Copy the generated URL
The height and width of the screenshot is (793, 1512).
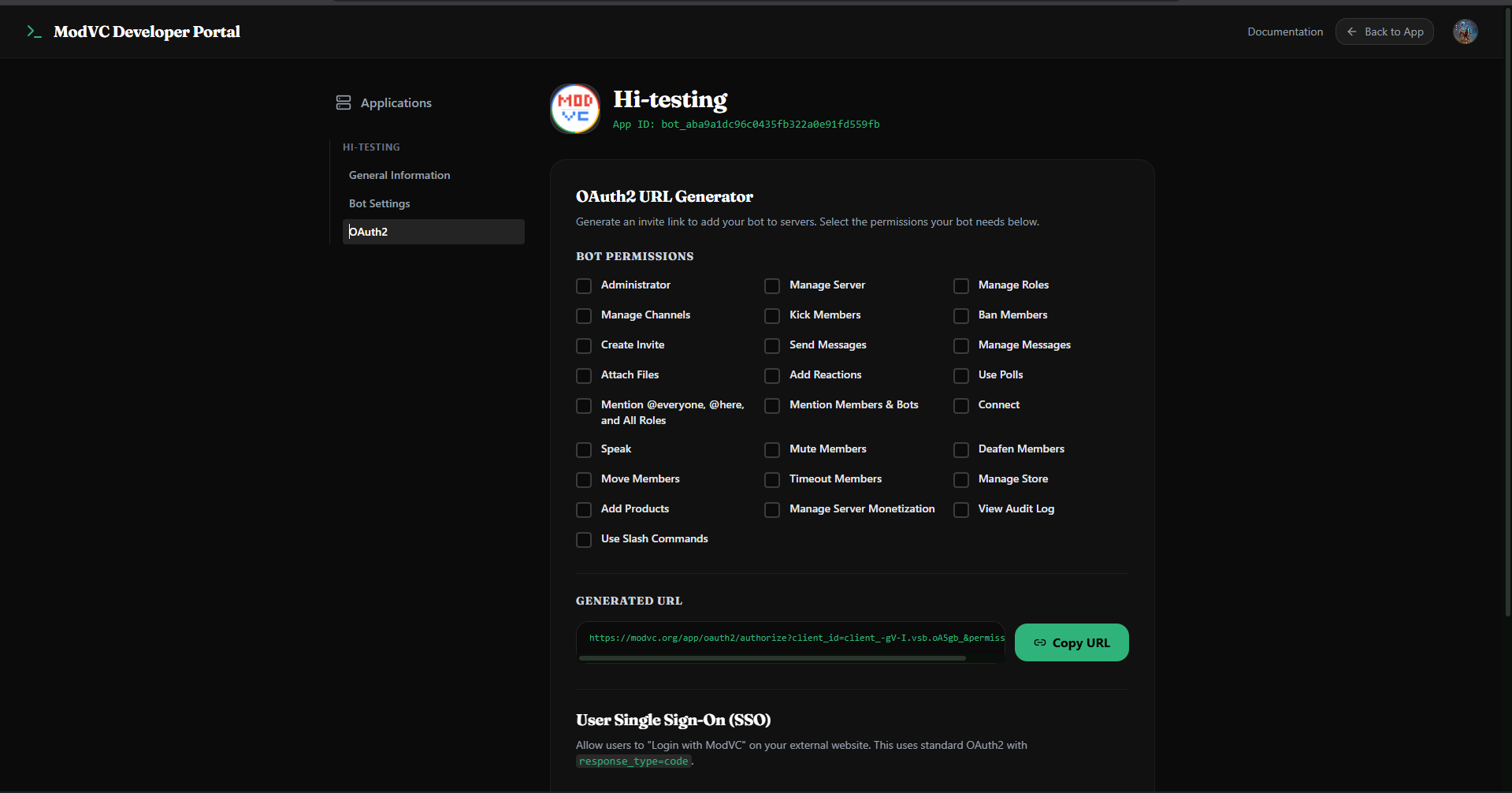(1072, 642)
